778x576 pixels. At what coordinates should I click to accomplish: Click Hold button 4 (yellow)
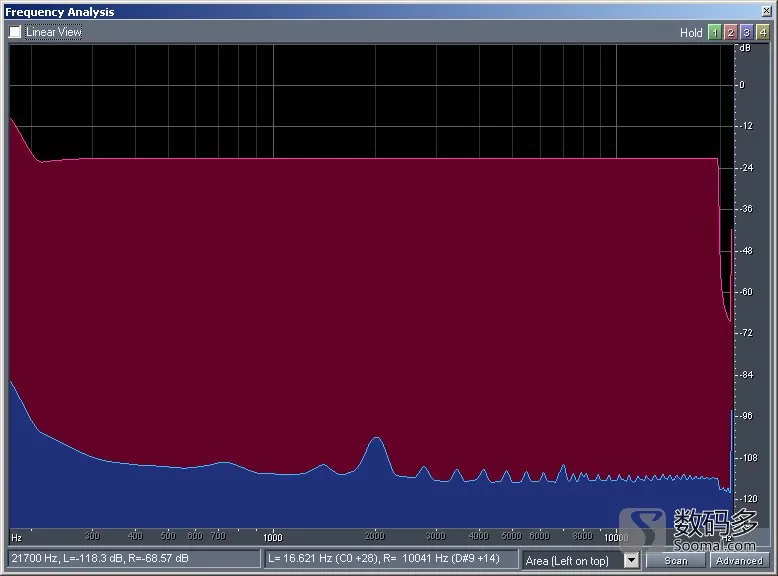763,32
